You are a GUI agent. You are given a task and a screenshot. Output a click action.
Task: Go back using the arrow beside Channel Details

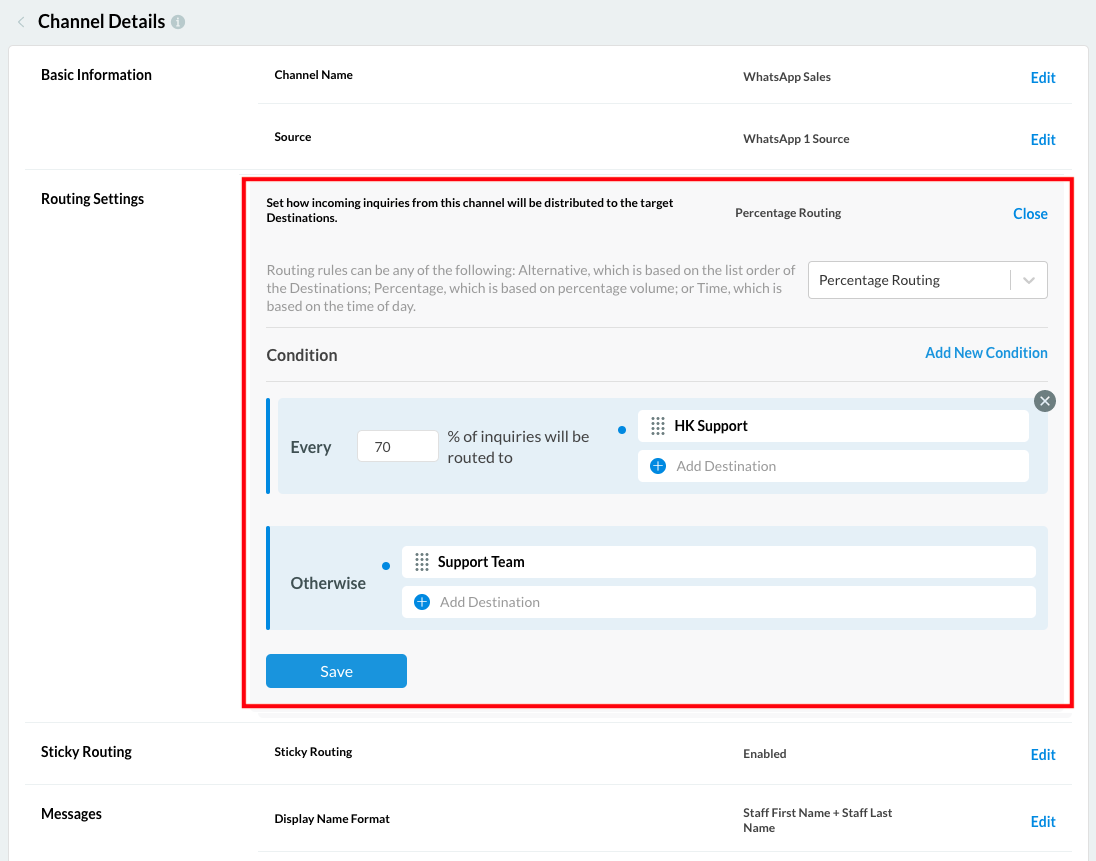pyautogui.click(x=21, y=22)
